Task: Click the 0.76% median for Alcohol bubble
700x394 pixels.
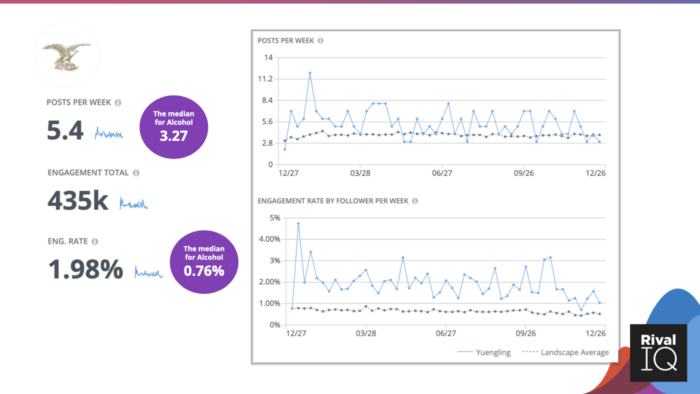Action: 204,262
